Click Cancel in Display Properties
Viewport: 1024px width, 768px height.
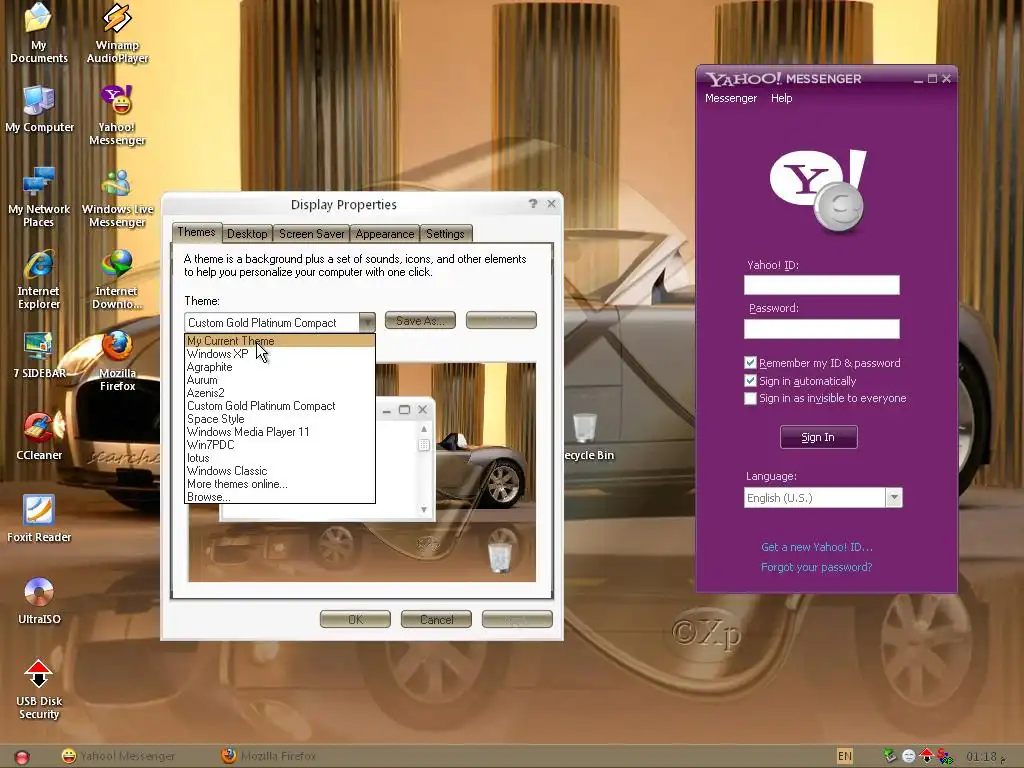[x=436, y=619]
